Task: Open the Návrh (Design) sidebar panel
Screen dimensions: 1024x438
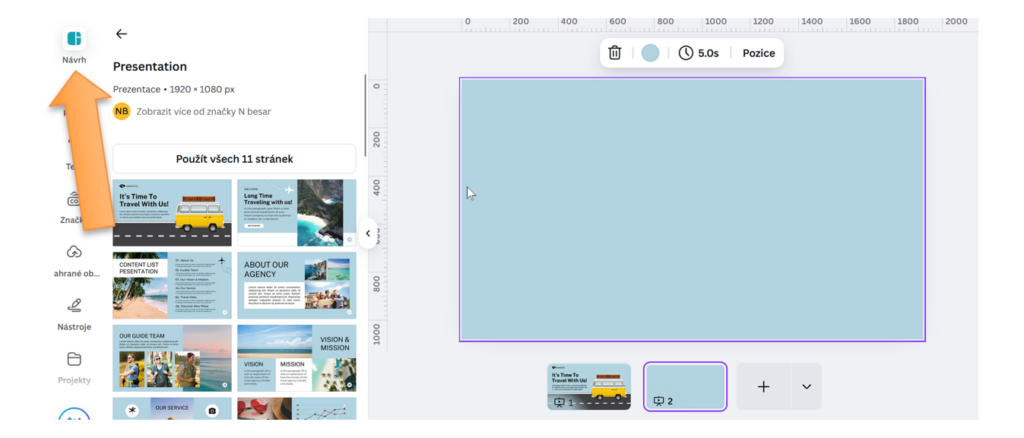Action: pos(73,41)
